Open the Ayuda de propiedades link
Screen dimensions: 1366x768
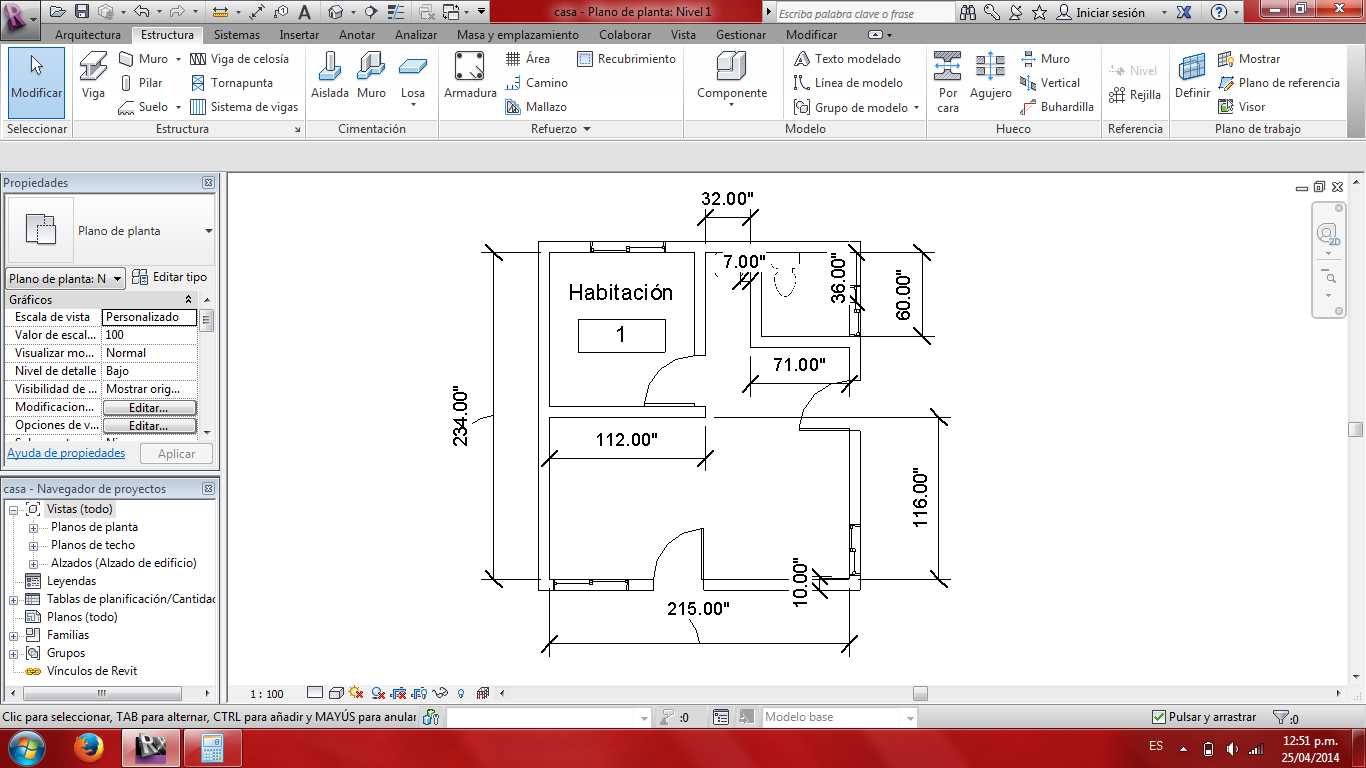pyautogui.click(x=66, y=453)
